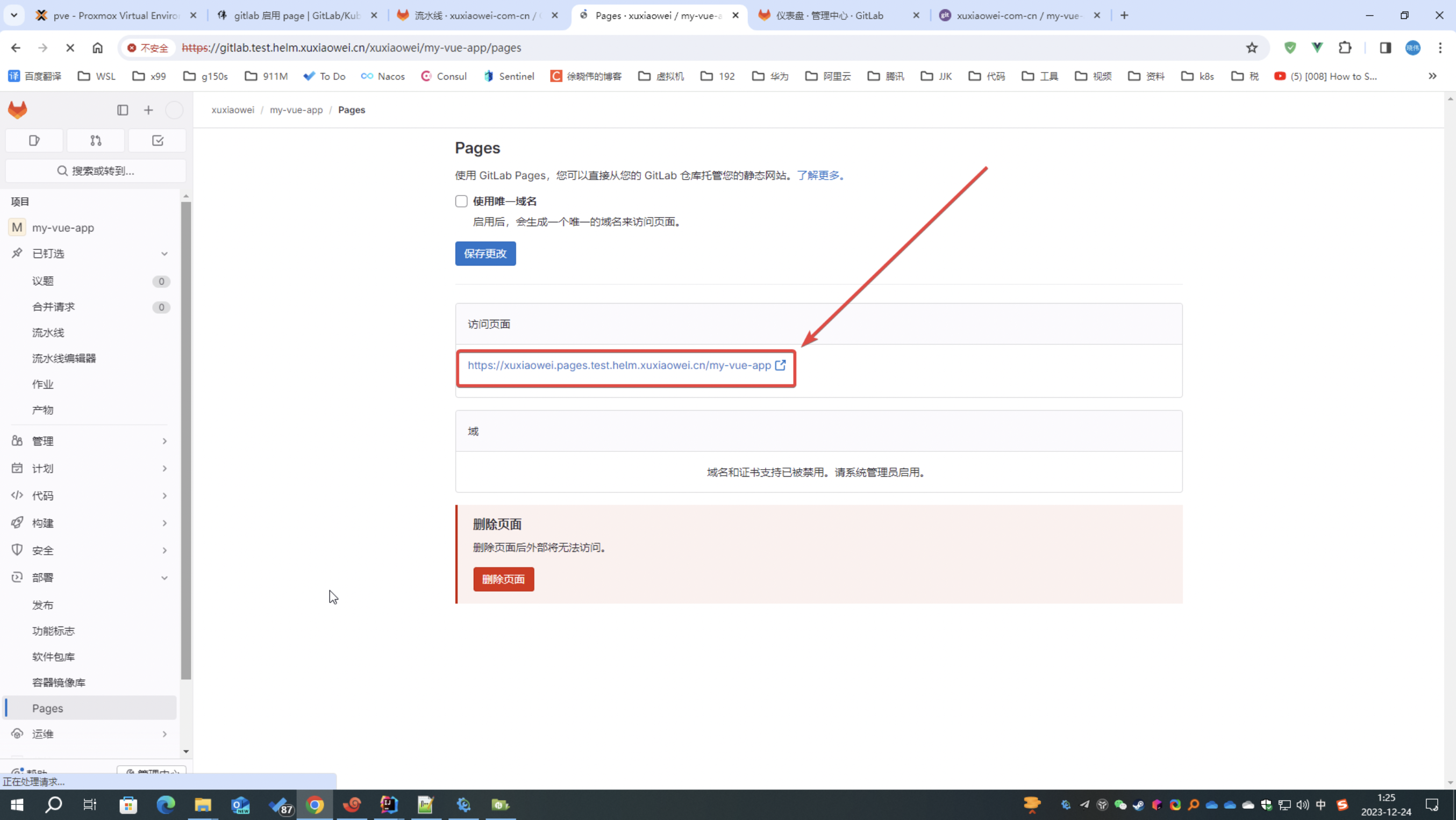Toggle the GitLab sidebar panel icon

(123, 110)
